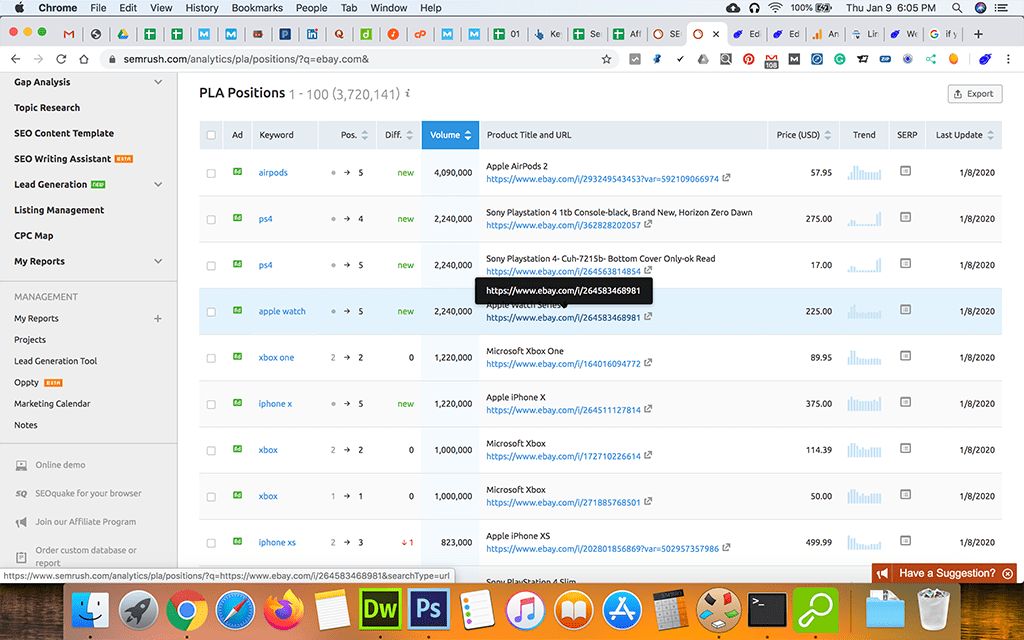Viewport: 1024px width, 640px height.
Task: Open Marketing Calendar in sidebar
Action: click(52, 404)
